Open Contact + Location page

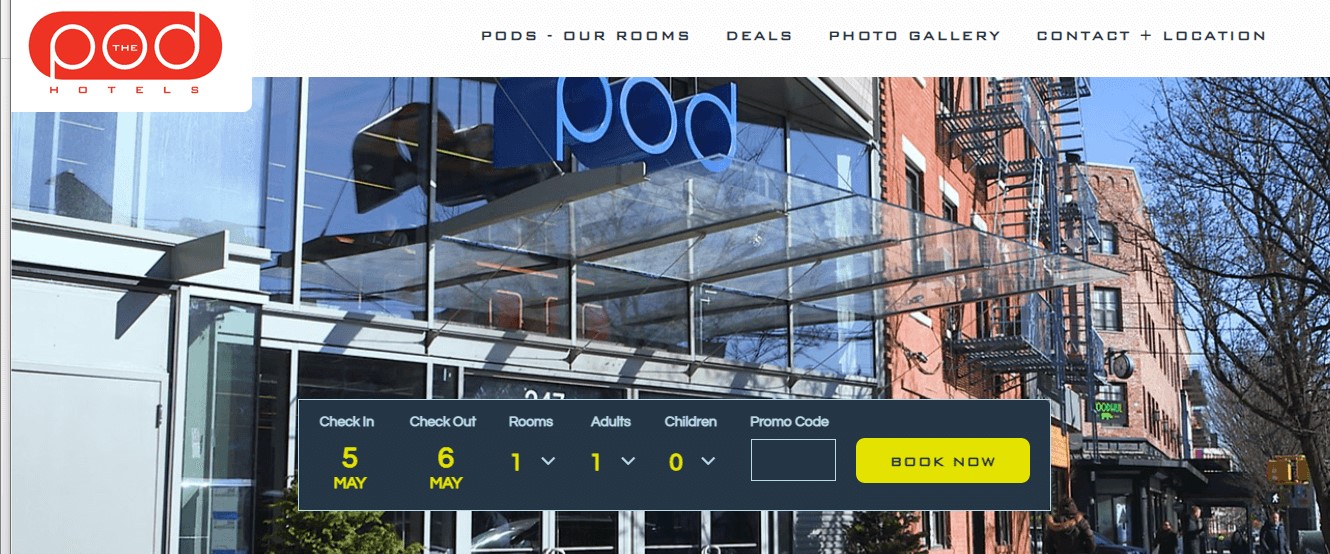tap(1151, 35)
